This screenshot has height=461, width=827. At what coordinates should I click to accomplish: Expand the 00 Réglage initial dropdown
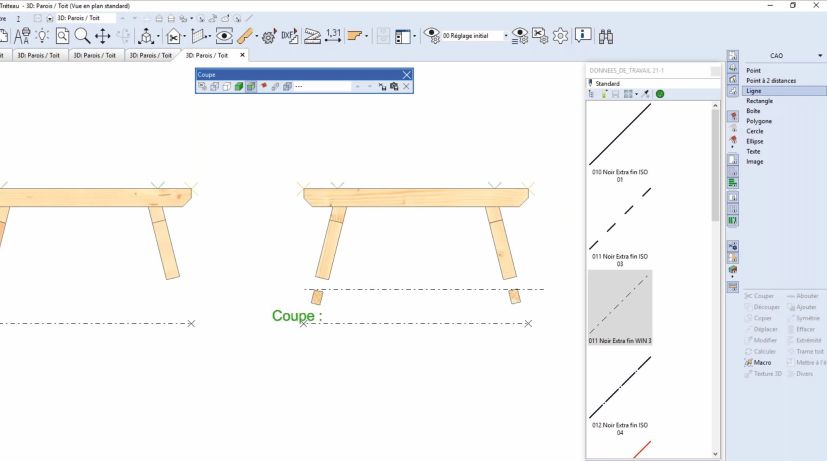coord(506,36)
